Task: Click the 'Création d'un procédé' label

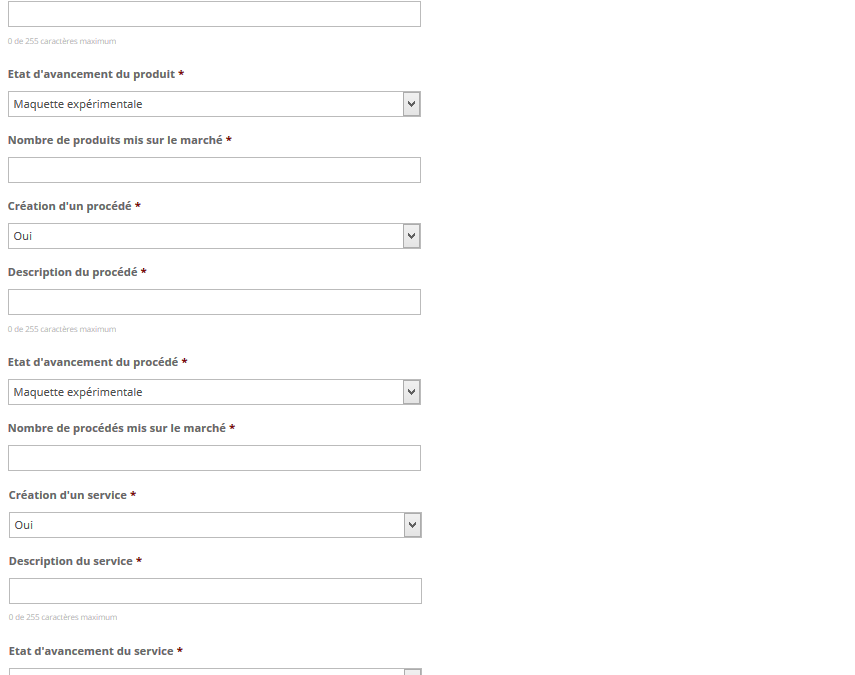Action: 69,206
